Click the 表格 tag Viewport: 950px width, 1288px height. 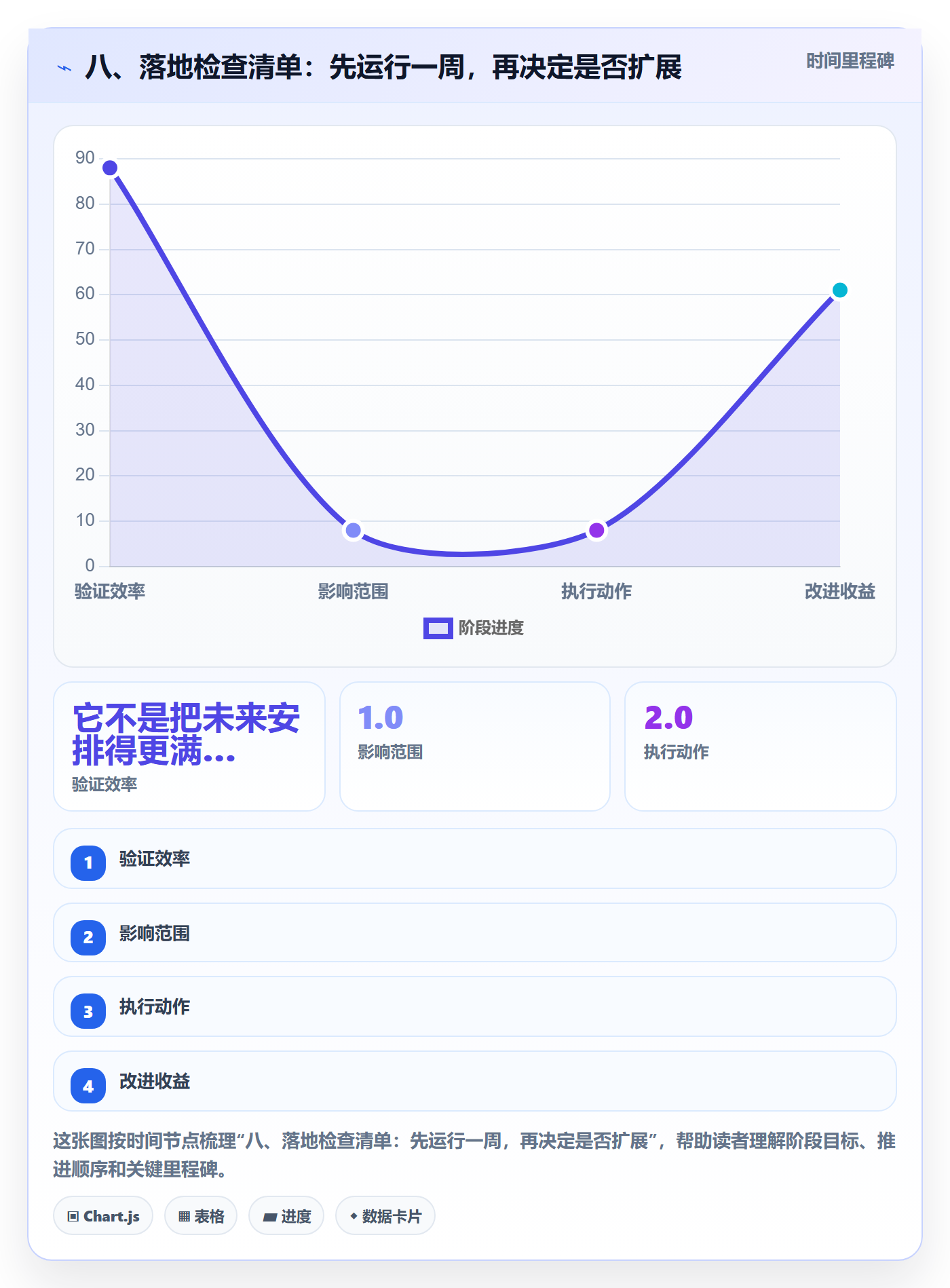click(x=201, y=1216)
